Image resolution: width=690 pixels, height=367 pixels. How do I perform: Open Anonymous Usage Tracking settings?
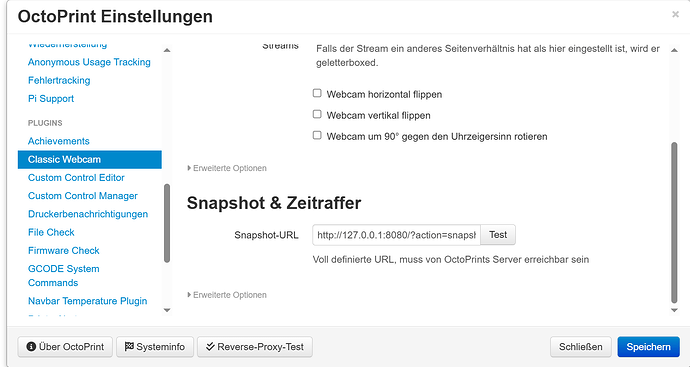89,62
